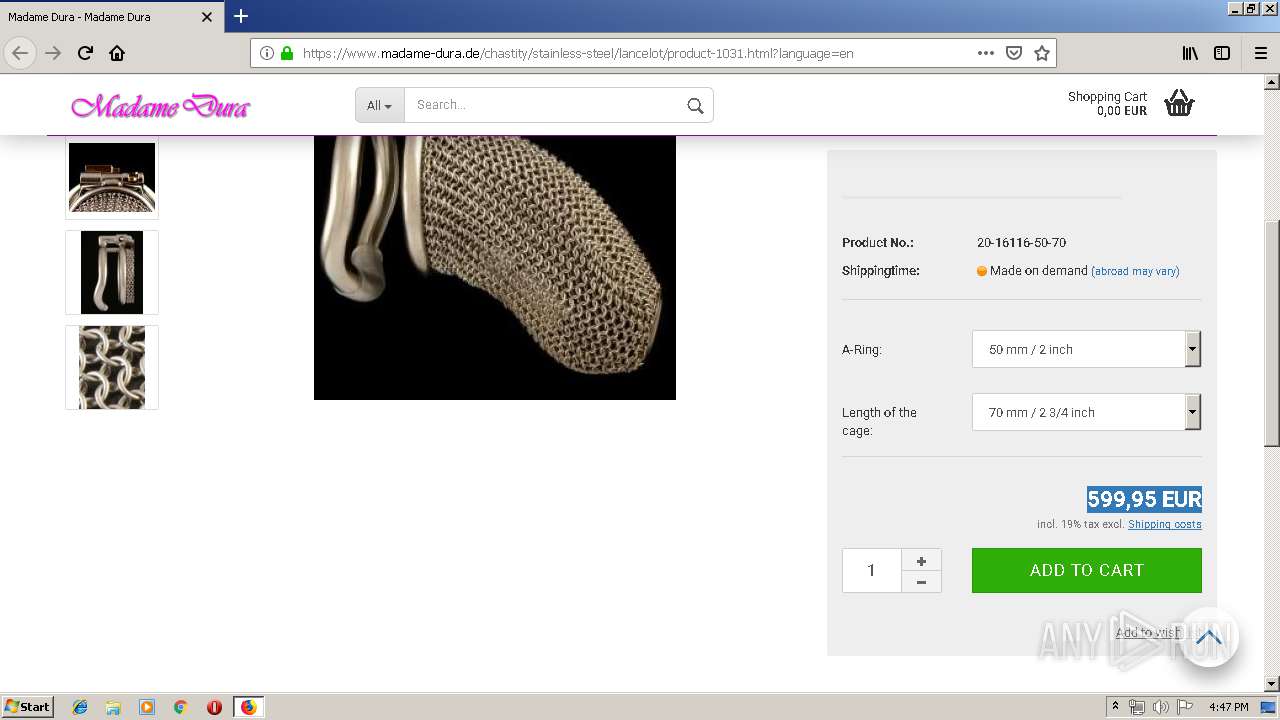Open the Shipping costs link
The height and width of the screenshot is (720, 1280).
coord(1165,524)
